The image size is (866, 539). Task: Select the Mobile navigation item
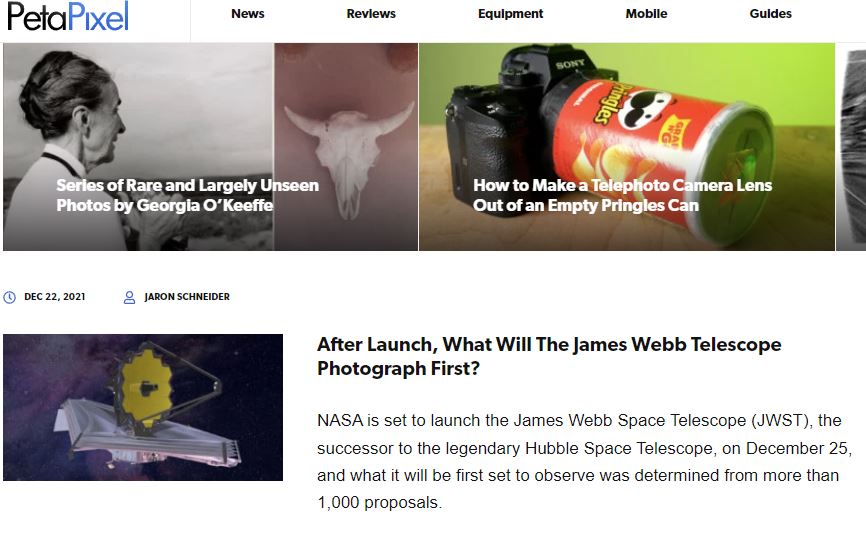point(646,14)
